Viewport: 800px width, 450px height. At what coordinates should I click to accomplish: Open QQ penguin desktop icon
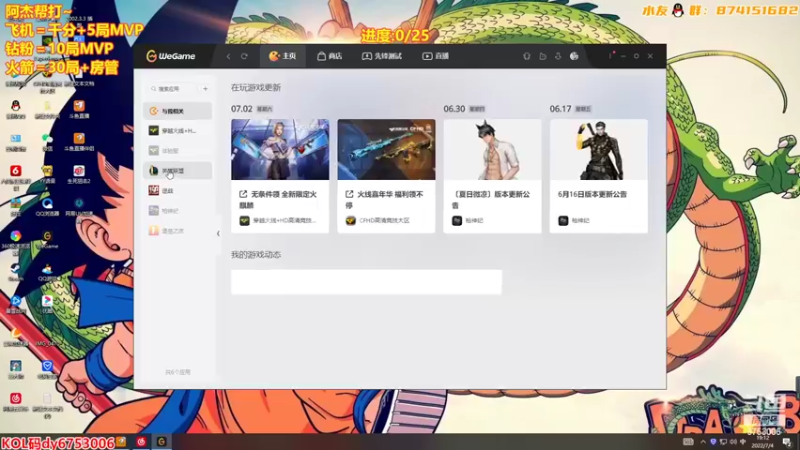click(15, 106)
